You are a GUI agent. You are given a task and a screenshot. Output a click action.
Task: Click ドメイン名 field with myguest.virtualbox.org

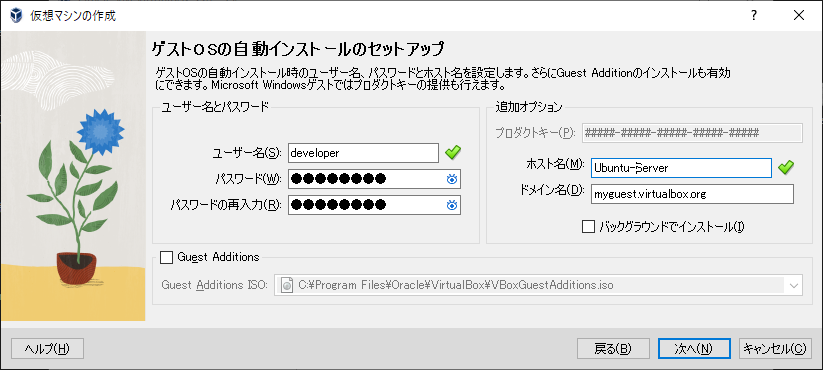(692, 194)
